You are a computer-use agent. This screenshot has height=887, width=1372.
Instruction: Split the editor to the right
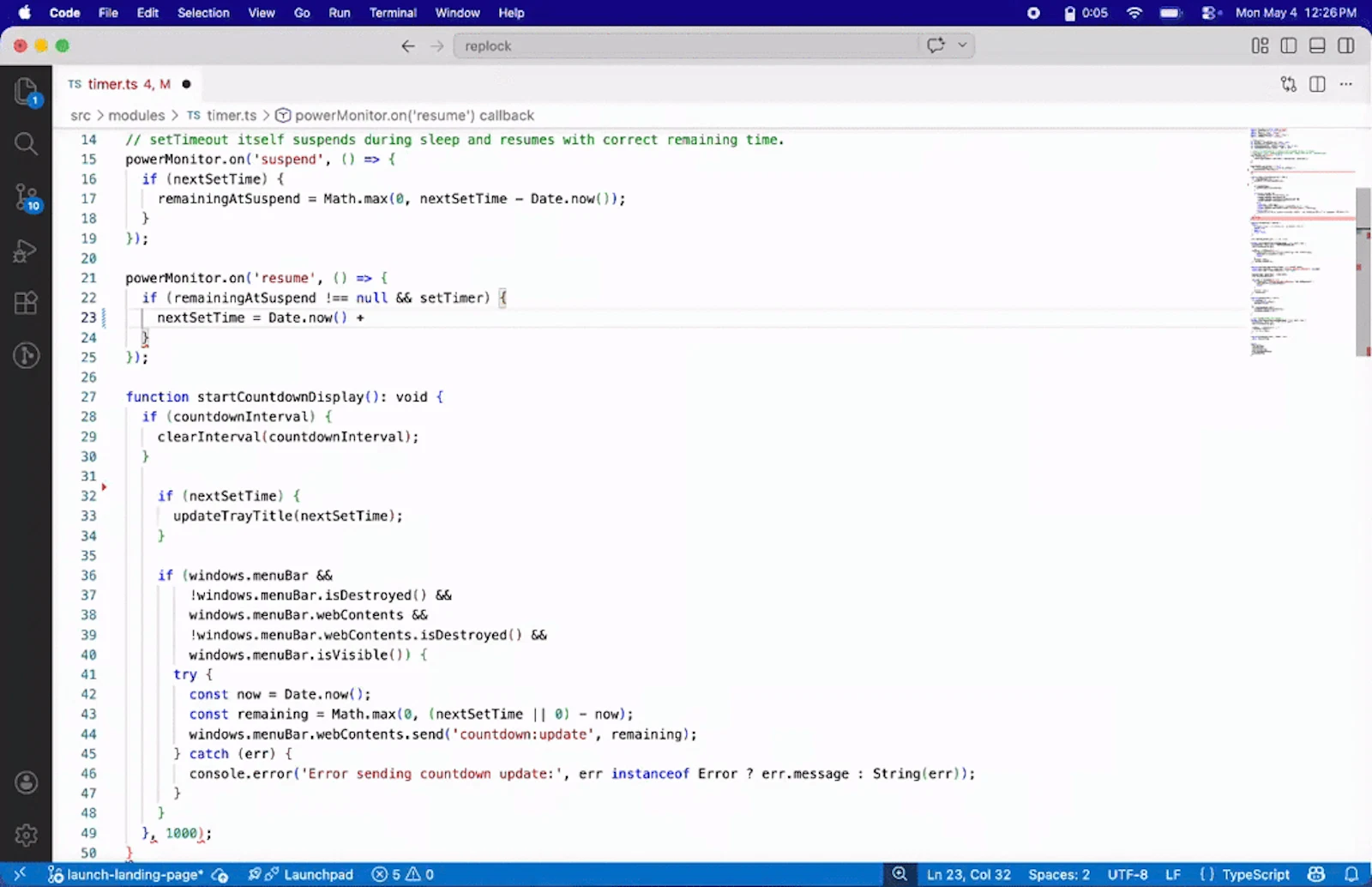1318,84
